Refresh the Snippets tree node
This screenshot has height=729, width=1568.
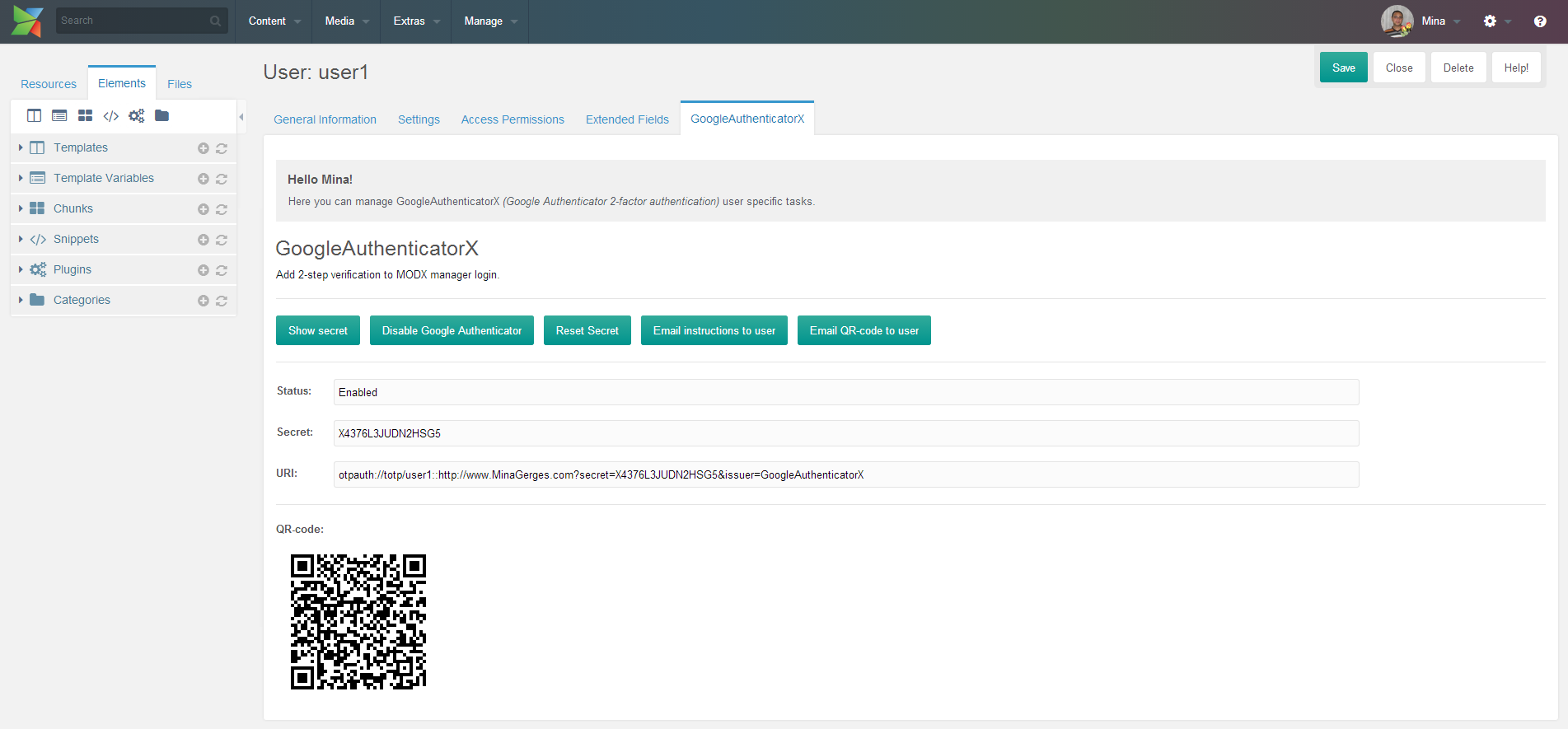tap(222, 240)
